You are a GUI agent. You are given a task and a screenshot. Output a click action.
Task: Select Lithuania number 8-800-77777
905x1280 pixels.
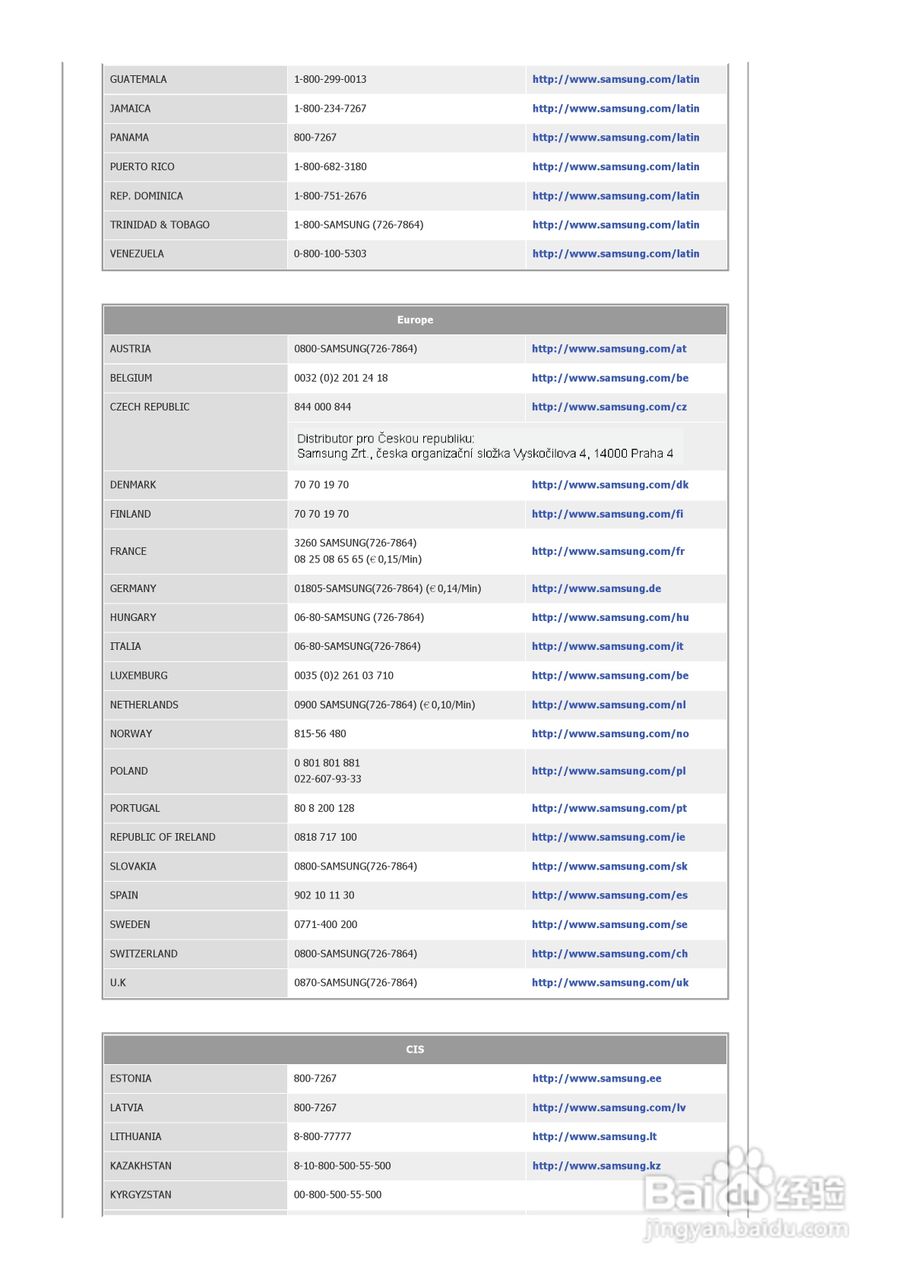[322, 1137]
